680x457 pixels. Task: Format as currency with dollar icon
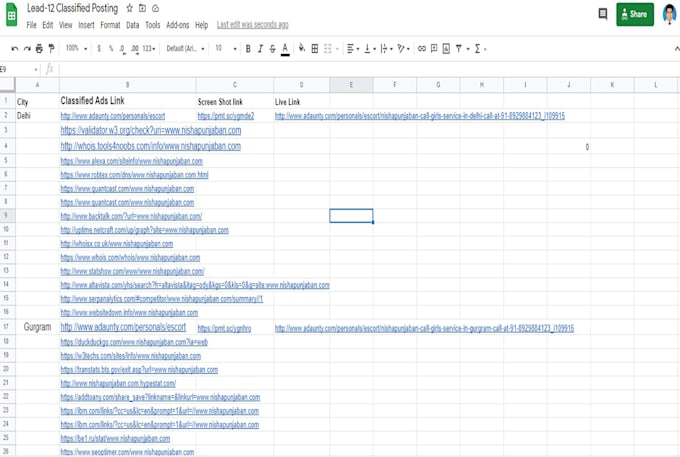(x=99, y=49)
